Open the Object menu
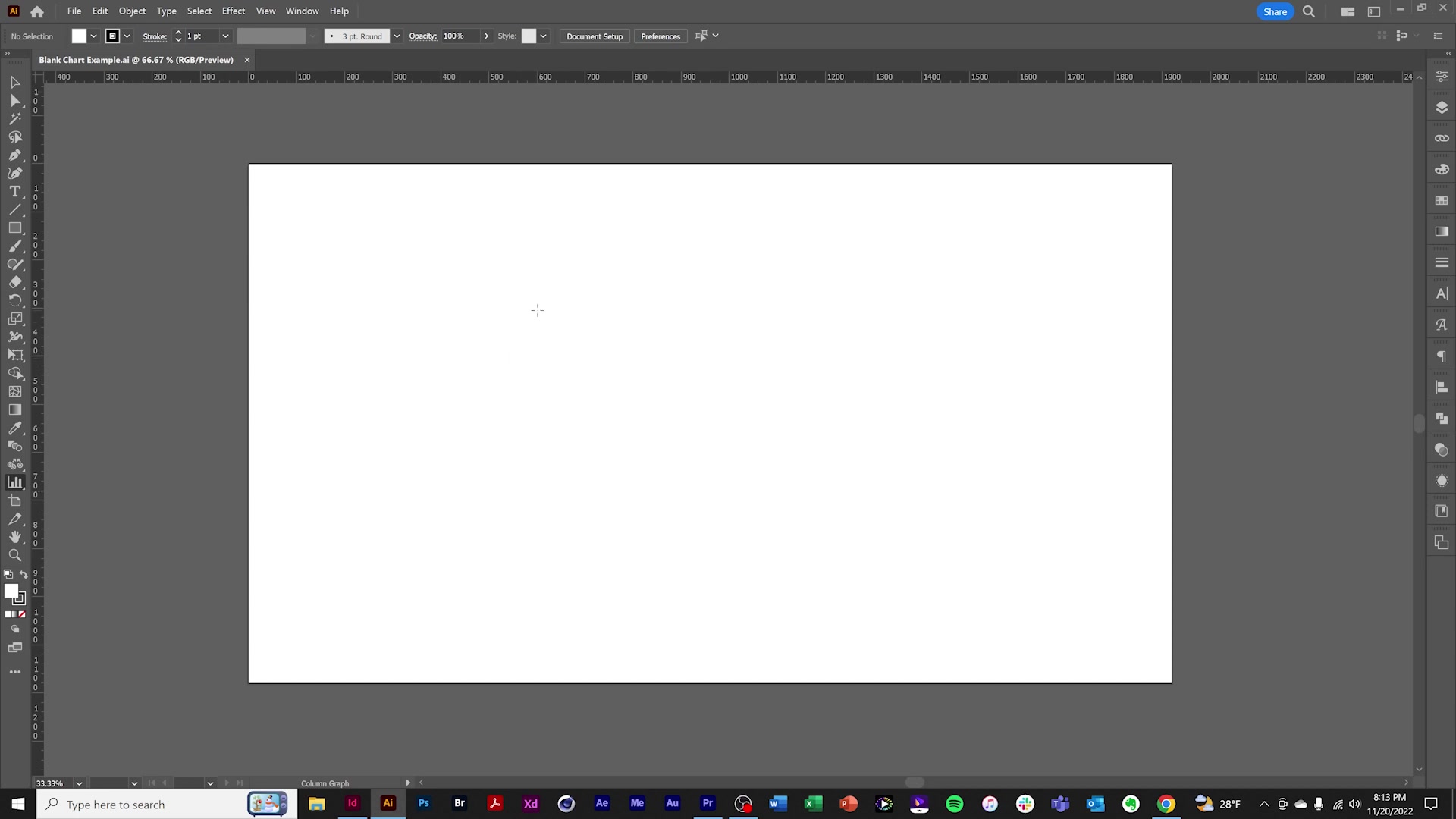Image resolution: width=1456 pixels, height=819 pixels. click(132, 11)
